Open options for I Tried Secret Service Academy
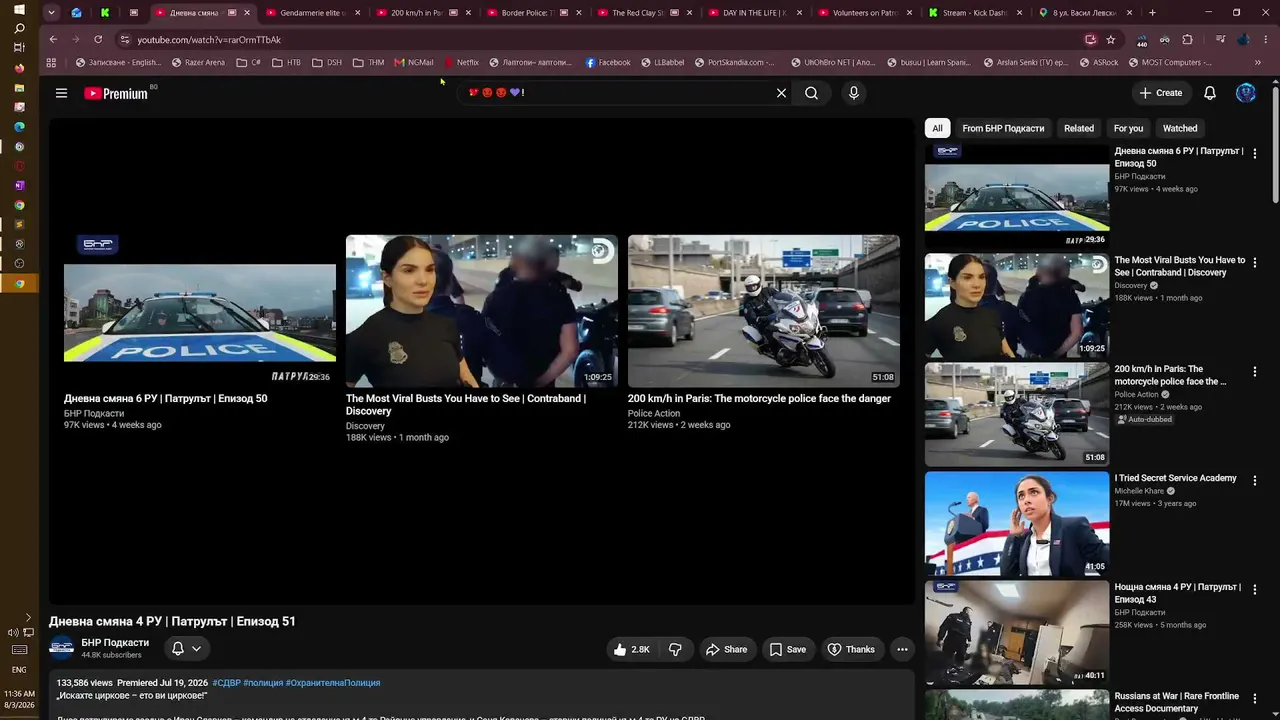The image size is (1280, 720). [1255, 481]
